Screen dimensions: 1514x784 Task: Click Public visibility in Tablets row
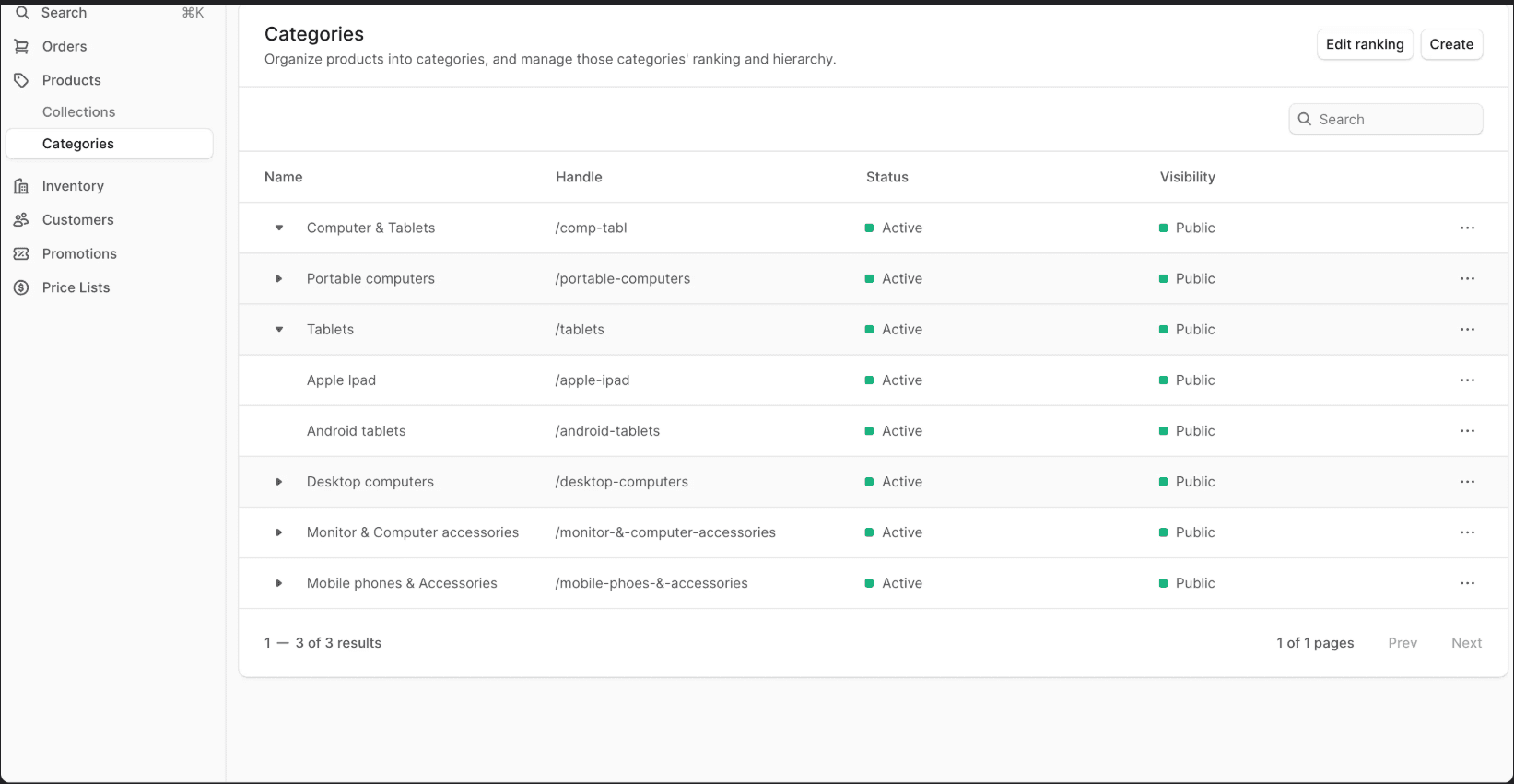click(x=1187, y=329)
